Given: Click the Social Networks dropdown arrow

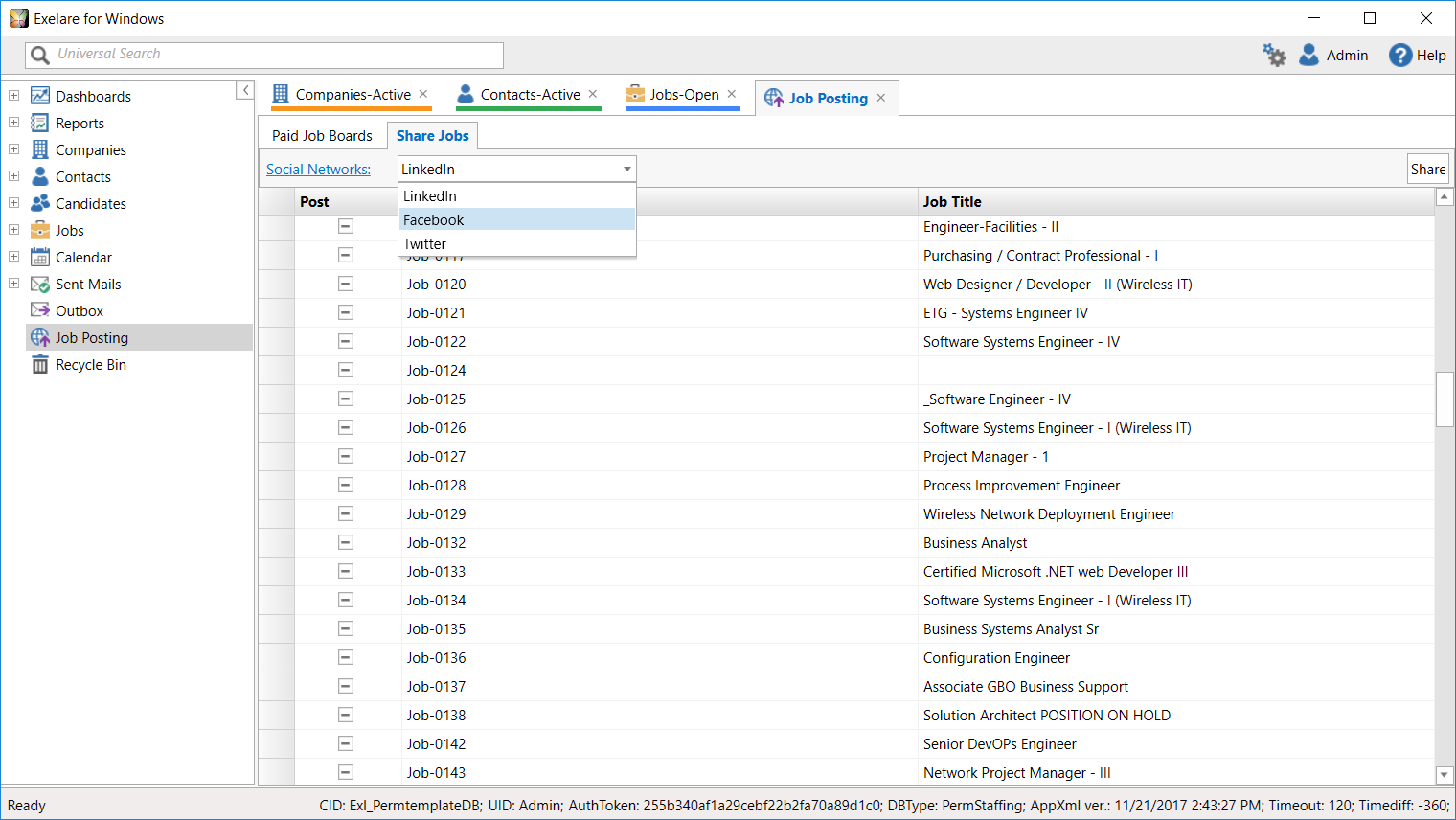Looking at the screenshot, I should click(626, 170).
